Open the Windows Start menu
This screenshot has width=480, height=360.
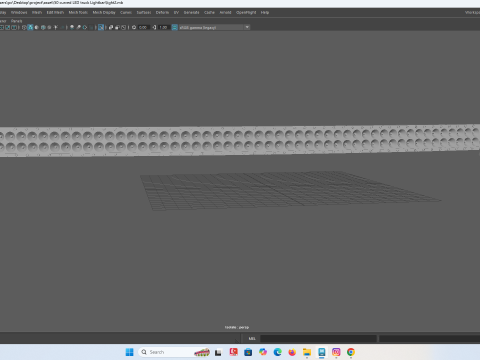coord(129,352)
